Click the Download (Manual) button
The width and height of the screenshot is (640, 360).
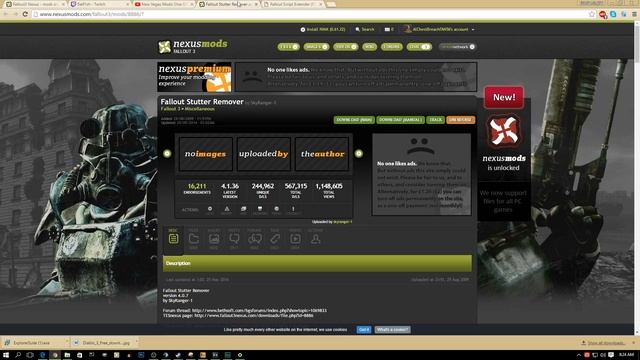[400, 120]
